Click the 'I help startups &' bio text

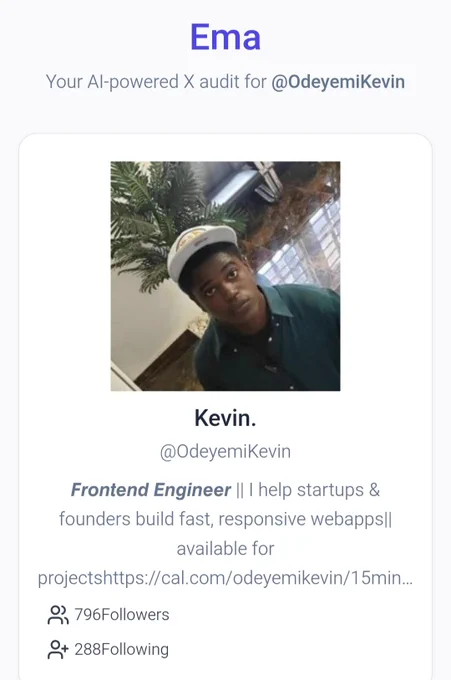pyautogui.click(x=314, y=490)
